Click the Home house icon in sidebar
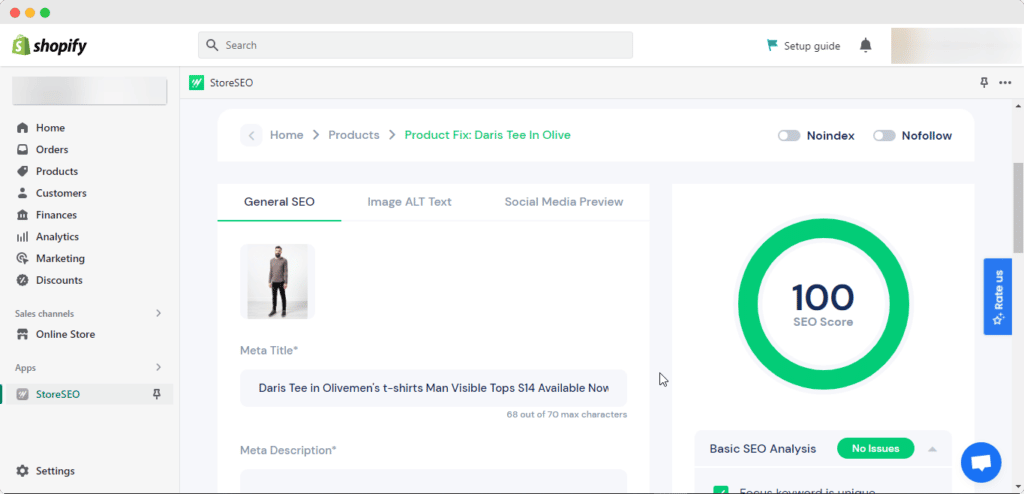Image resolution: width=1024 pixels, height=494 pixels. point(23,128)
